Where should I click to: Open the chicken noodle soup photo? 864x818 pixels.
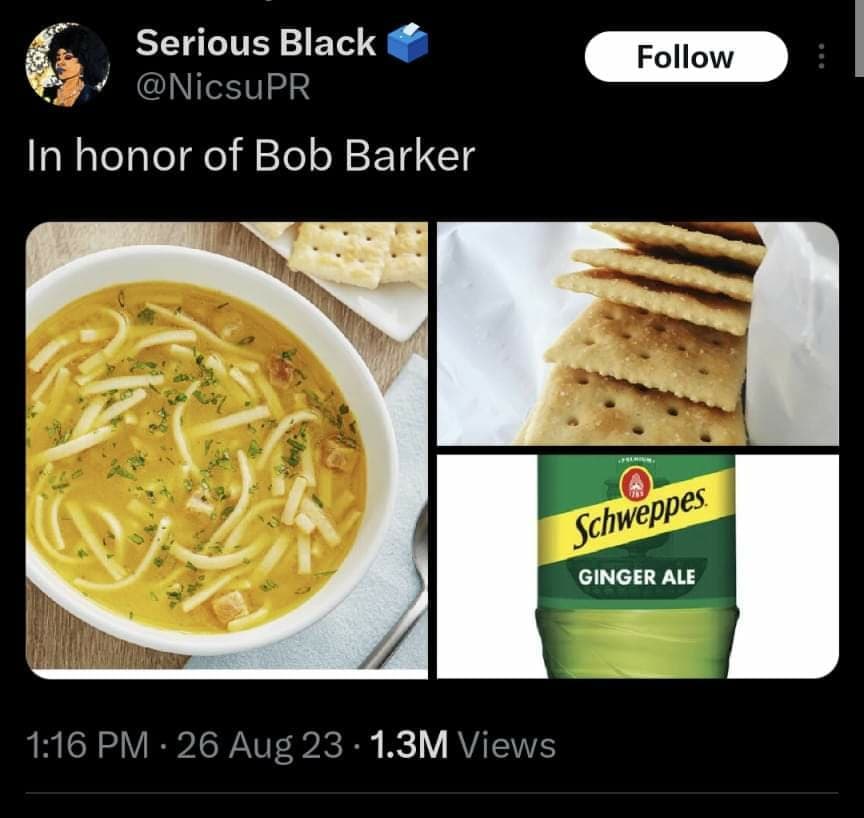[x=226, y=450]
